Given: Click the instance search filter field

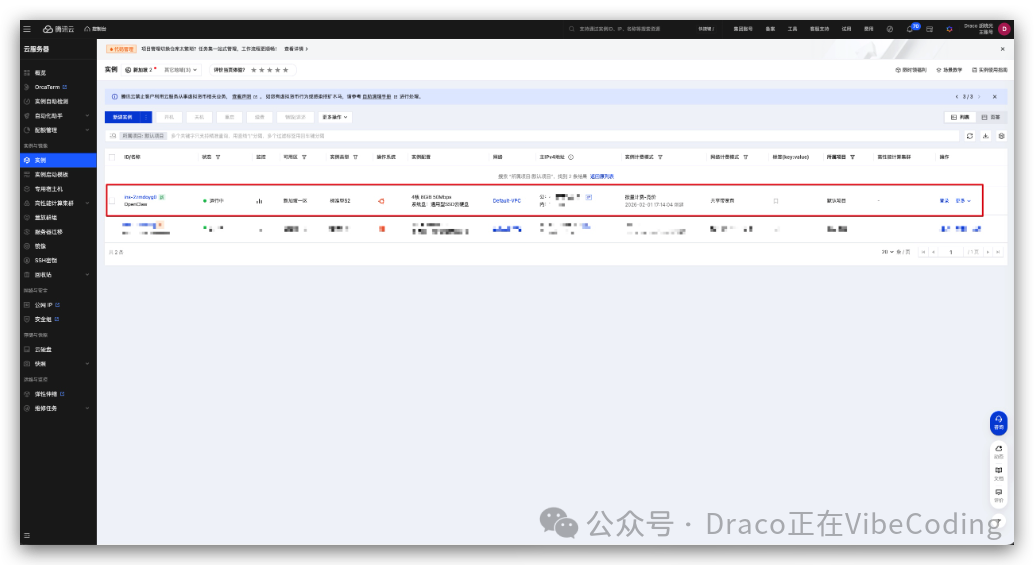Looking at the screenshot, I should click(534, 136).
